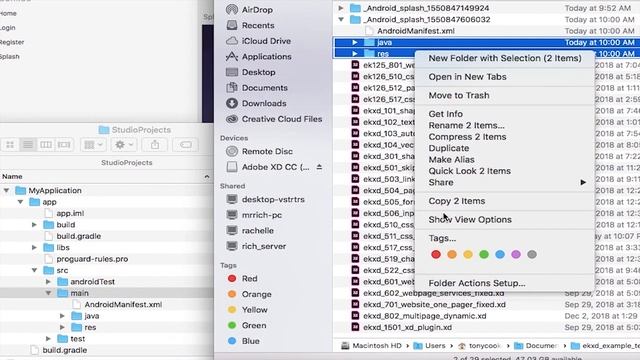Collapse the src folder
Image resolution: width=640 pixels, height=360 pixels.
click(34, 270)
